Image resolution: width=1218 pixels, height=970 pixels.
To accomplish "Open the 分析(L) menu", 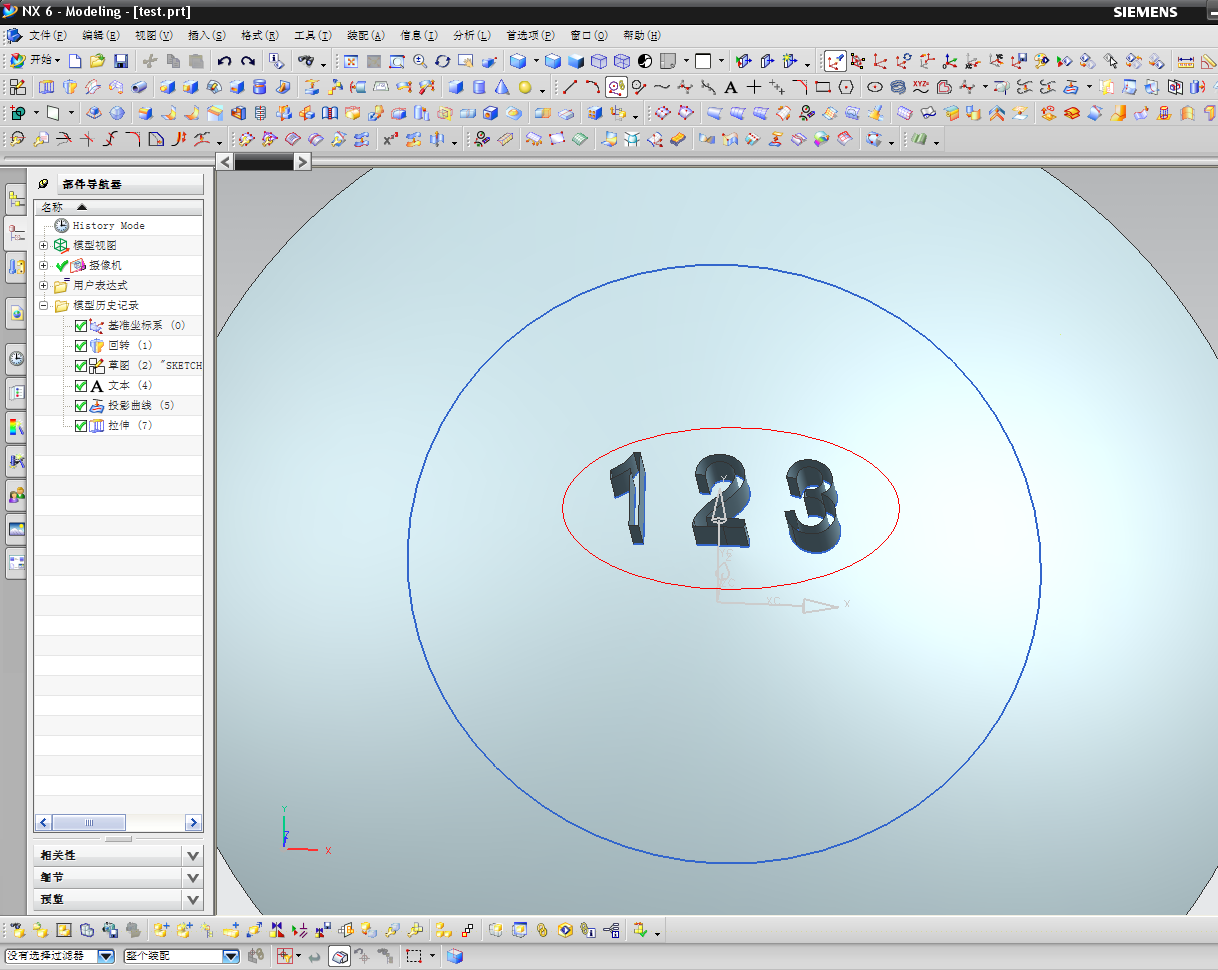I will [x=472, y=36].
